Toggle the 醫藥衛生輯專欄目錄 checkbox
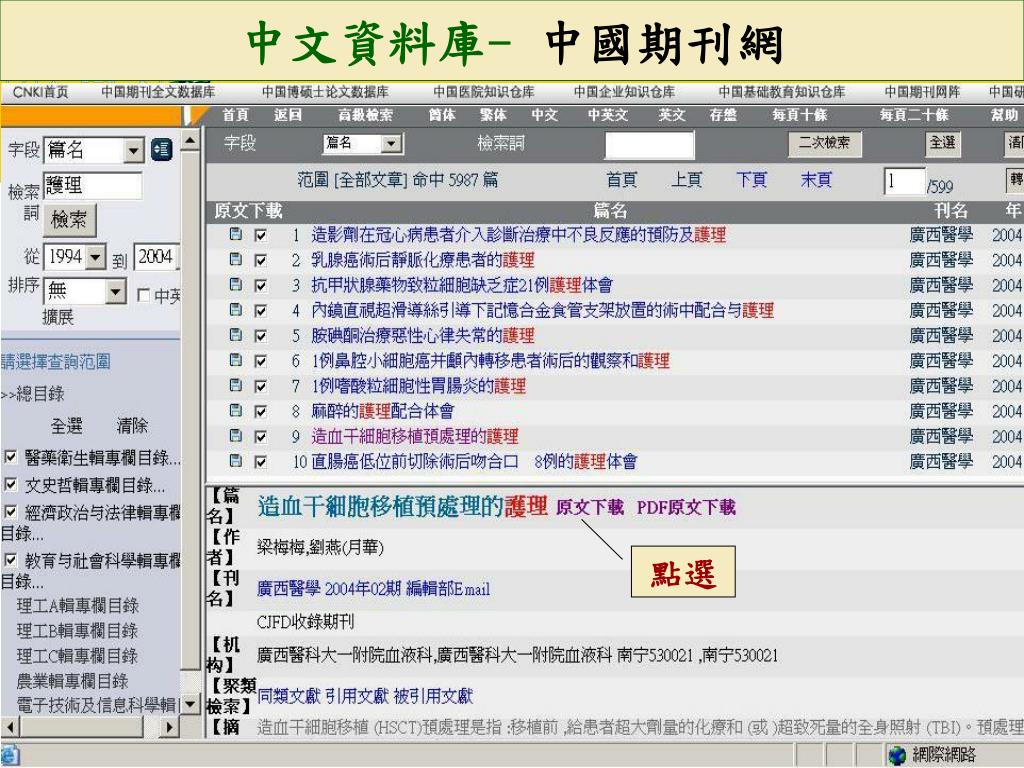This screenshot has height=768, width=1024. click(10, 456)
